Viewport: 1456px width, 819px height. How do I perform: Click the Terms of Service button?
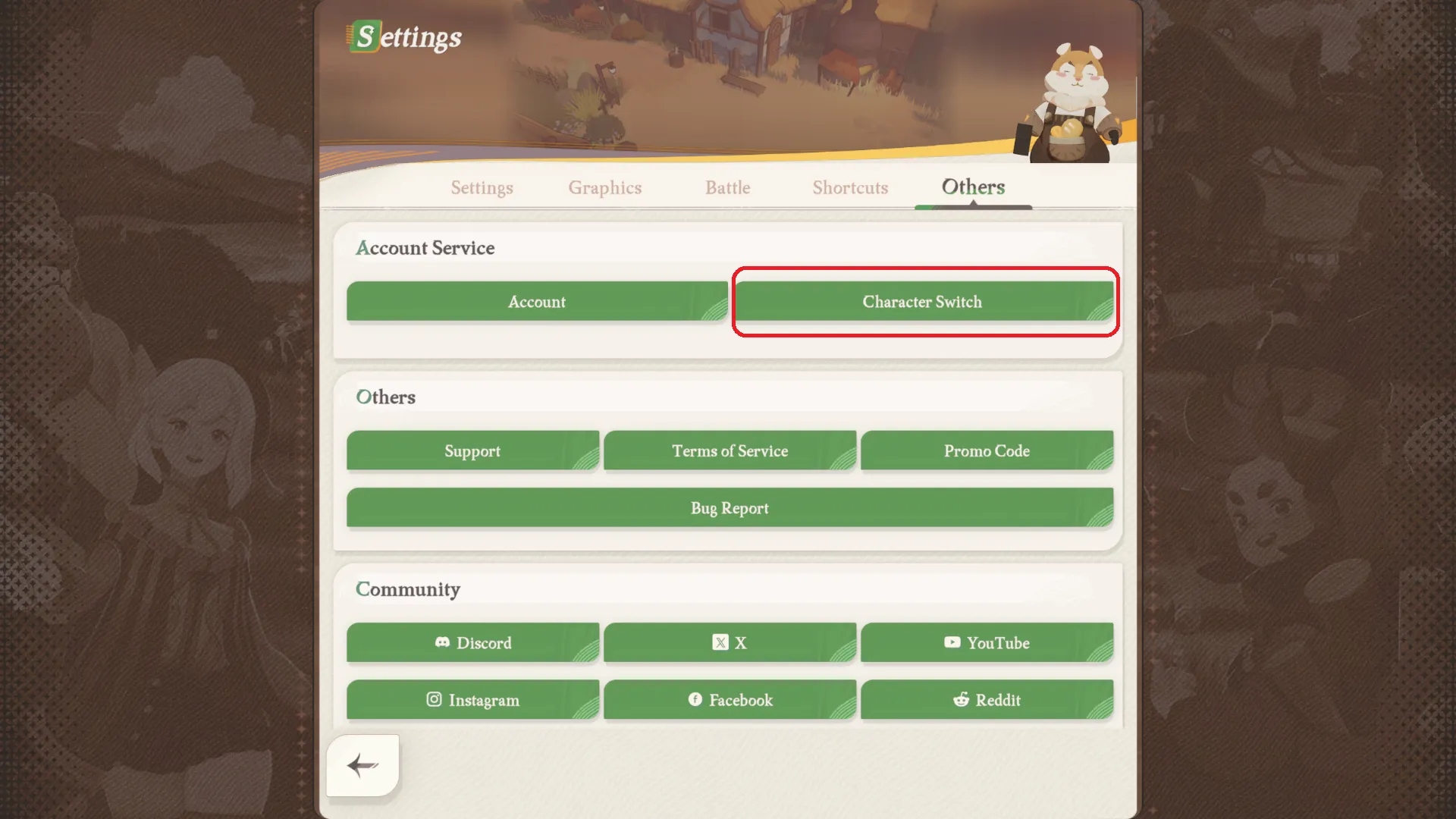click(730, 451)
